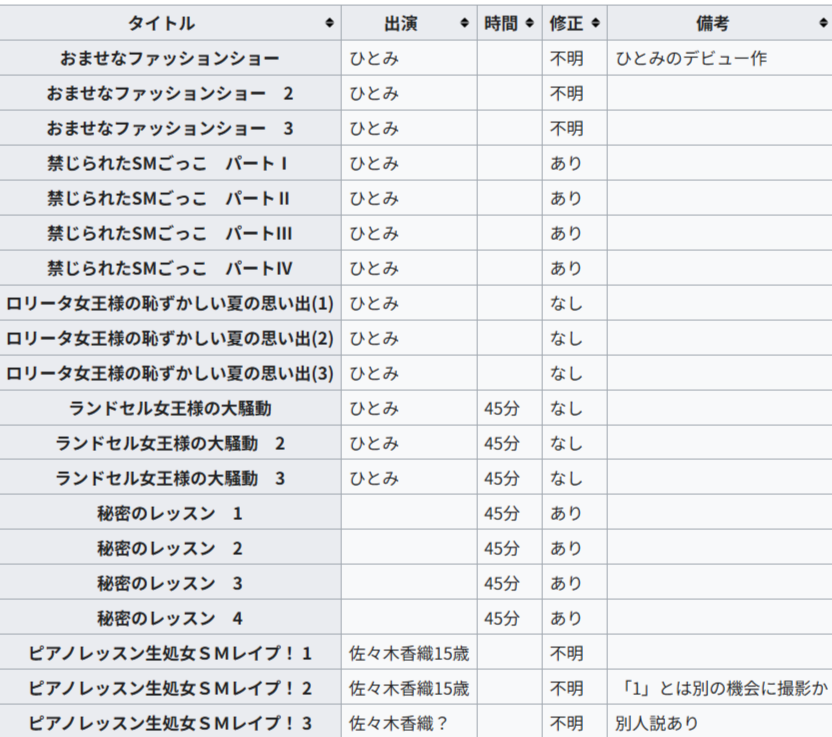Click the sort arrows in タイトル header
Viewport: 832px width, 737px height.
coord(329,23)
